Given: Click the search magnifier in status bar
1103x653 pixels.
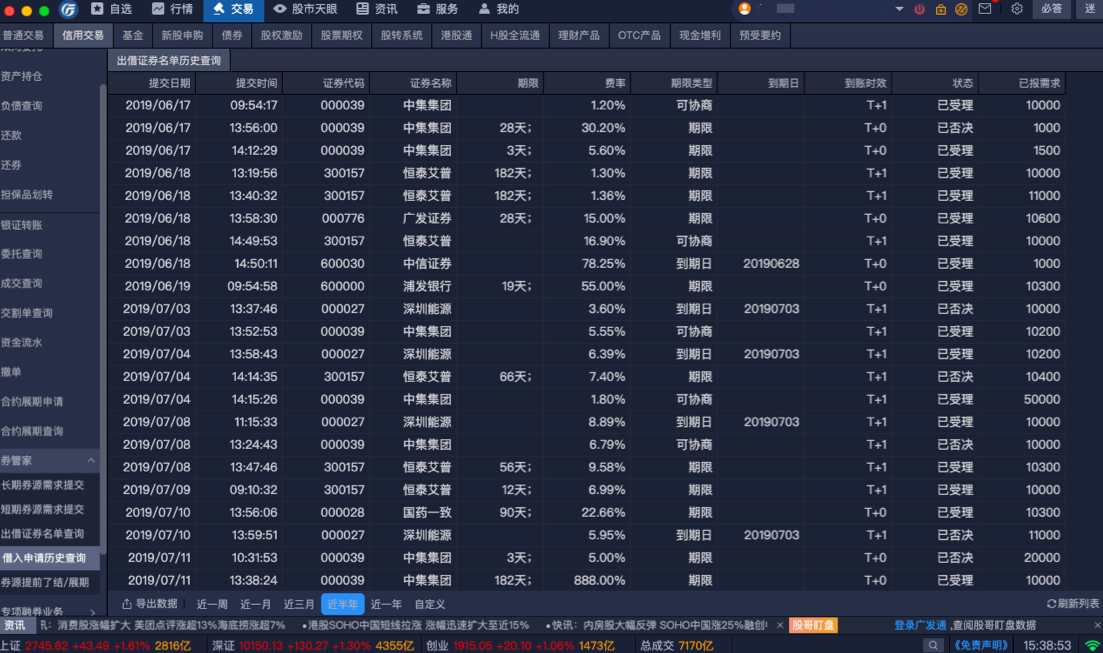Looking at the screenshot, I should 933,645.
